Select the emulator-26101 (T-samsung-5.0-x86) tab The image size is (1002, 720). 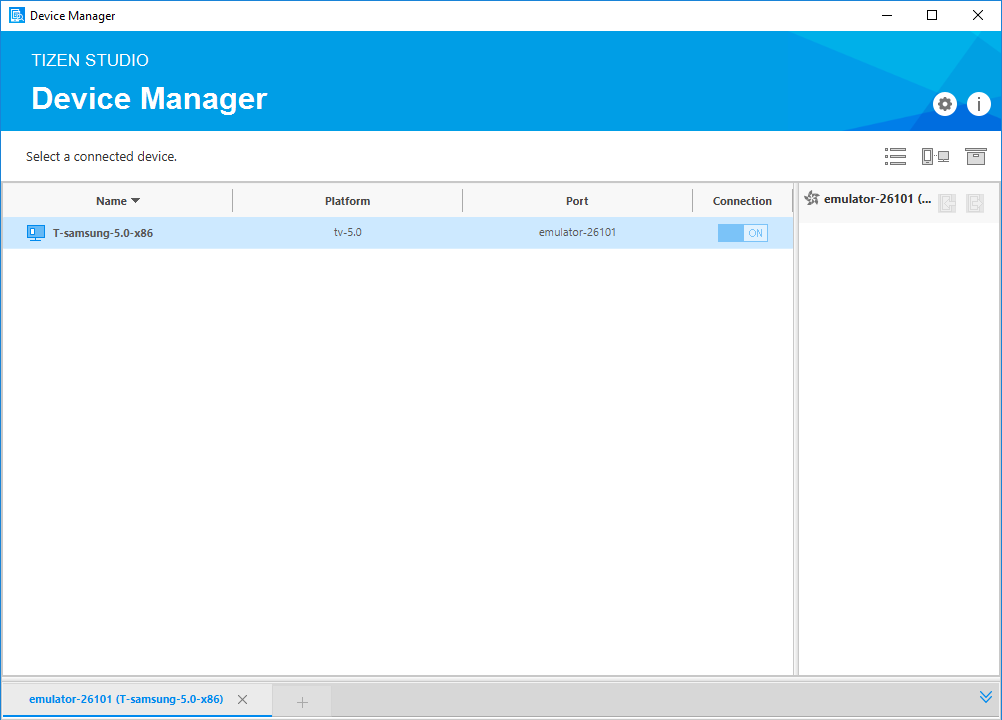pos(126,699)
